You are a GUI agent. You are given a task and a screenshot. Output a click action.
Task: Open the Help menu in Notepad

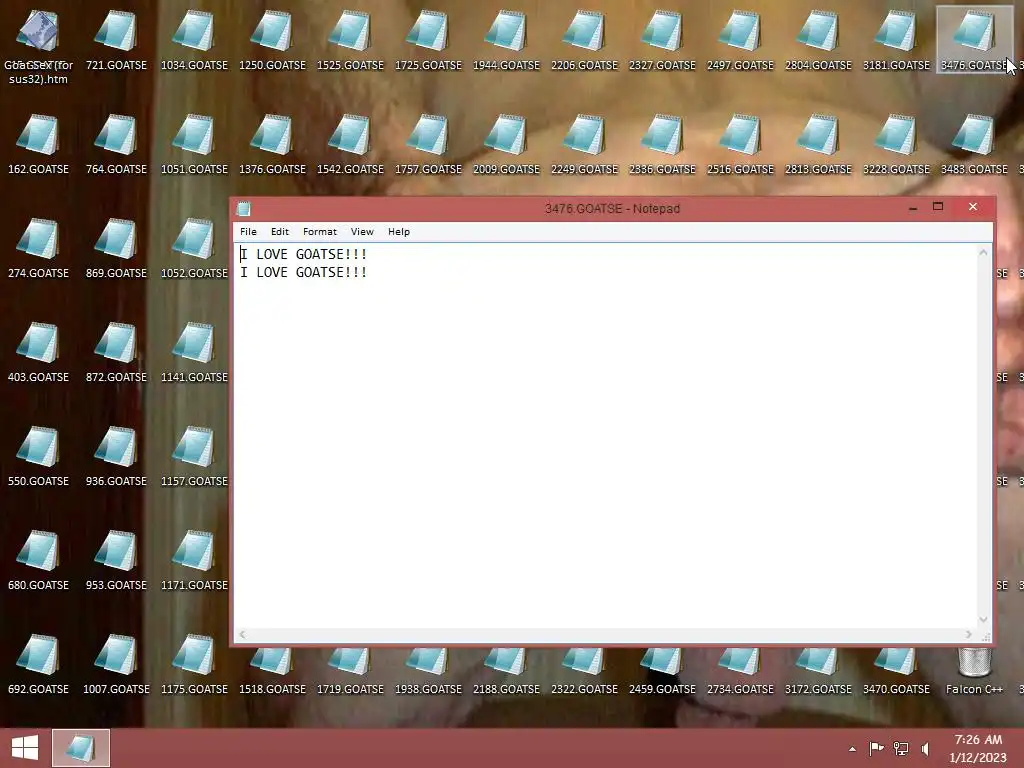tap(398, 232)
